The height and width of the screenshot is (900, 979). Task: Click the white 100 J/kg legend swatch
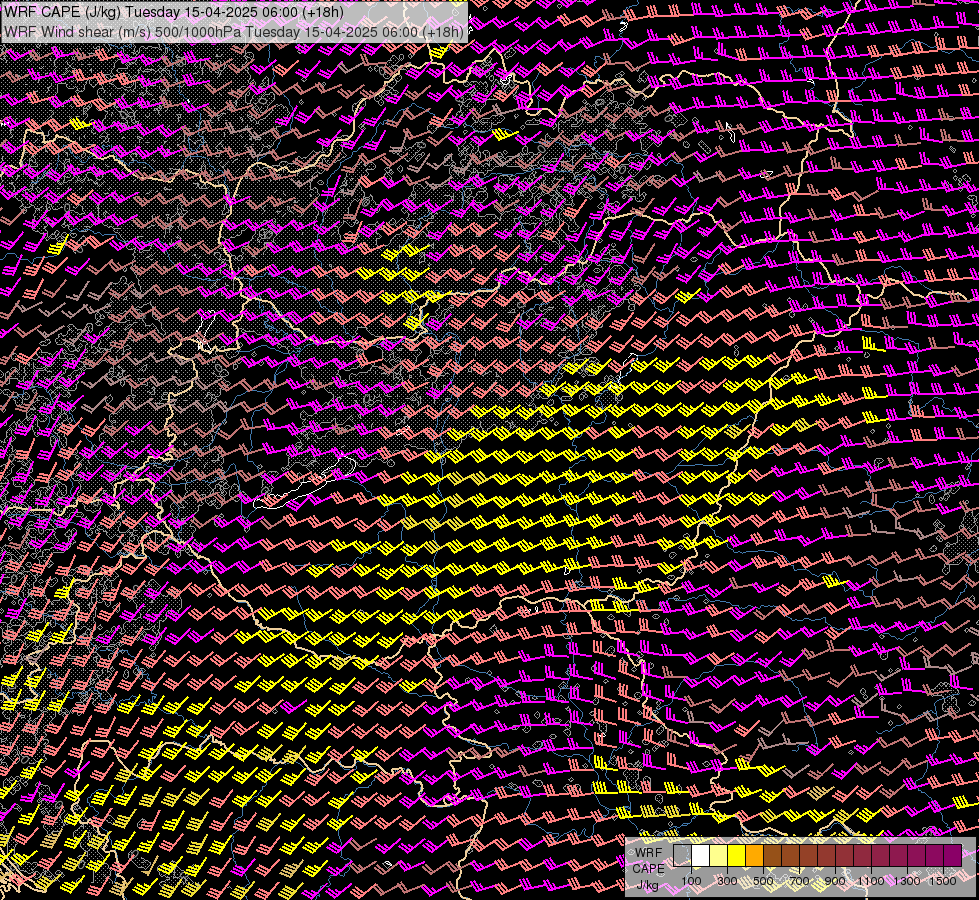point(701,855)
